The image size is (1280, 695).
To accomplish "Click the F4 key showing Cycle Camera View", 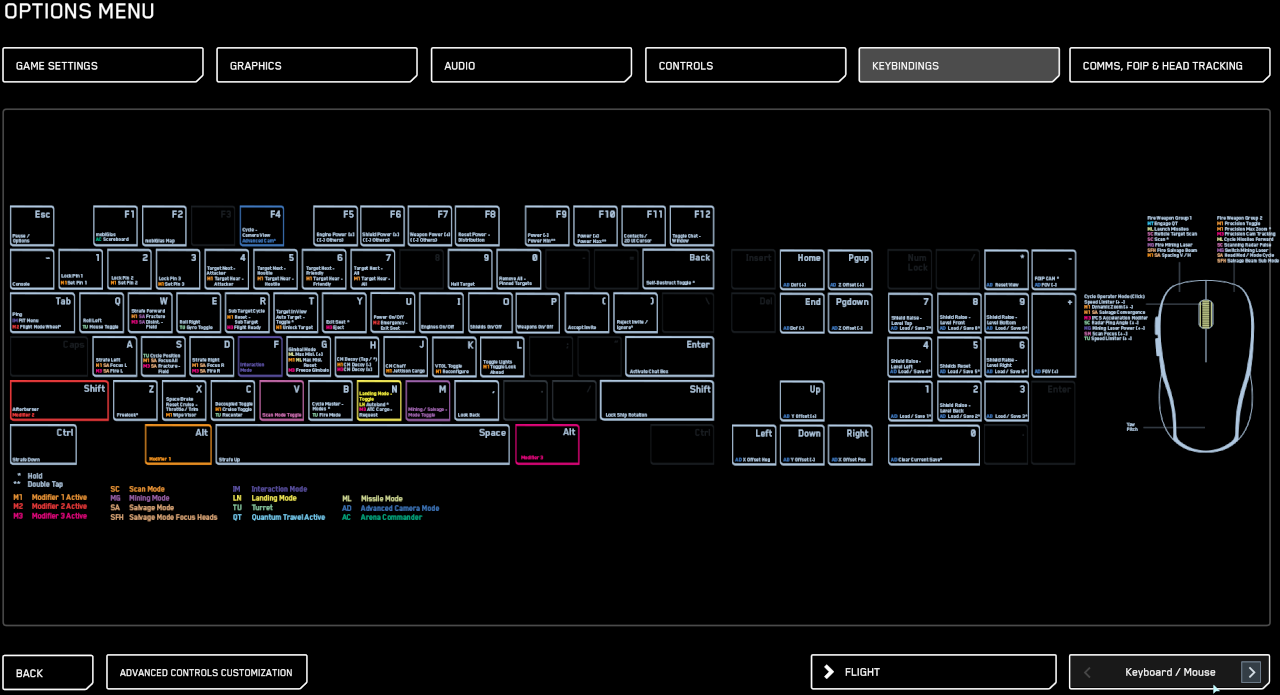I will pyautogui.click(x=261, y=225).
